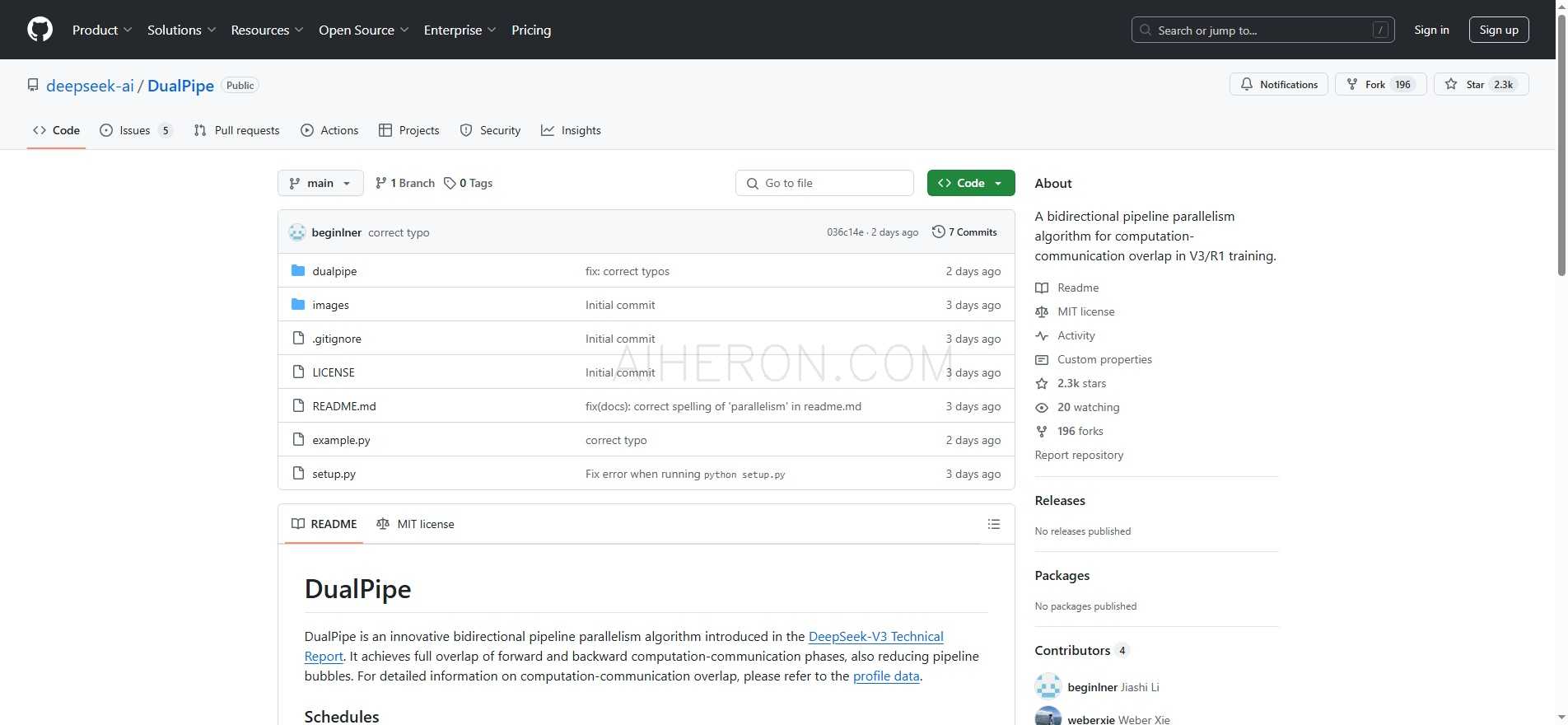Click the fork icon next to 196 forks

pyautogui.click(x=1042, y=431)
